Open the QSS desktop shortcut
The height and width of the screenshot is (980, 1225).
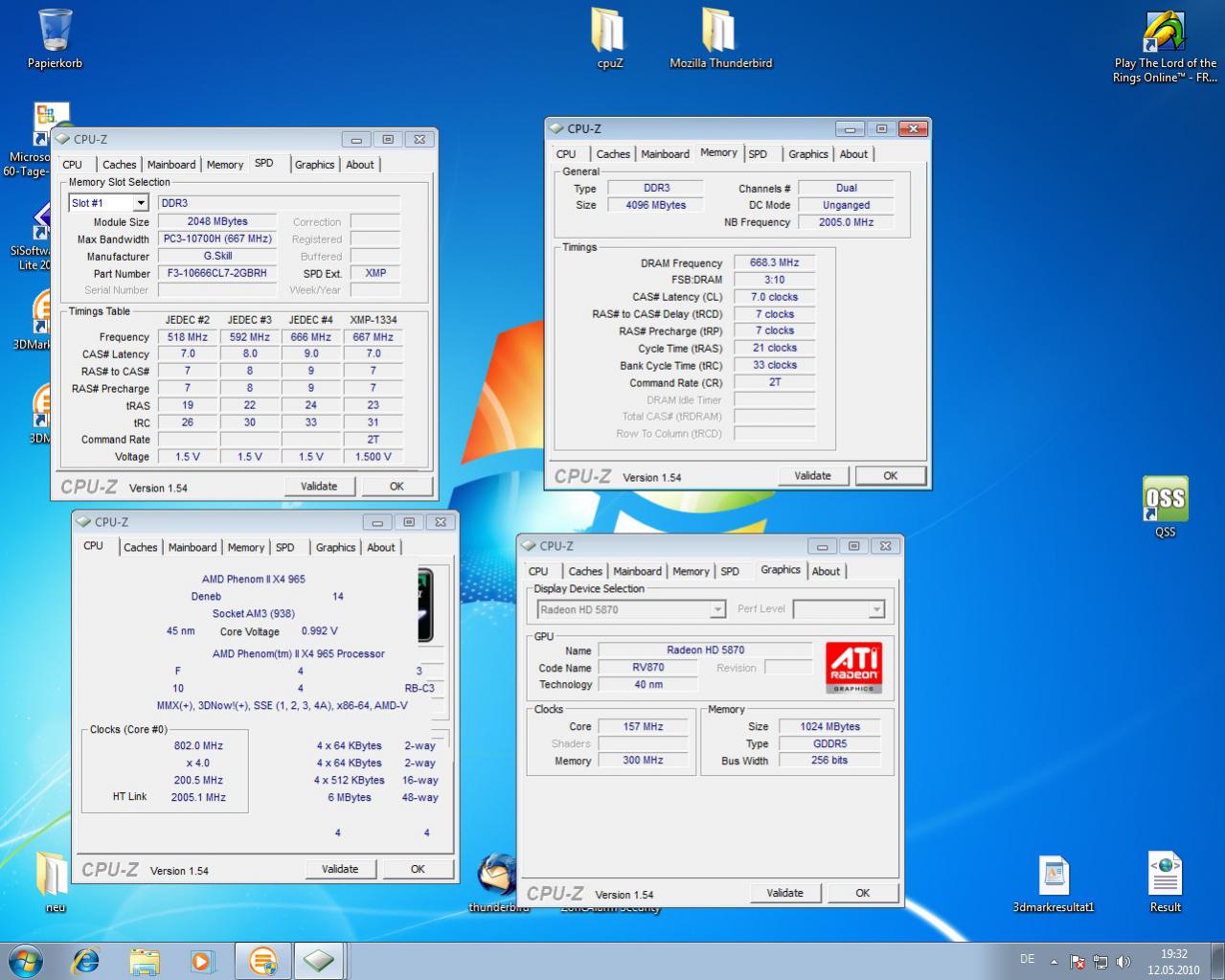[x=1165, y=506]
